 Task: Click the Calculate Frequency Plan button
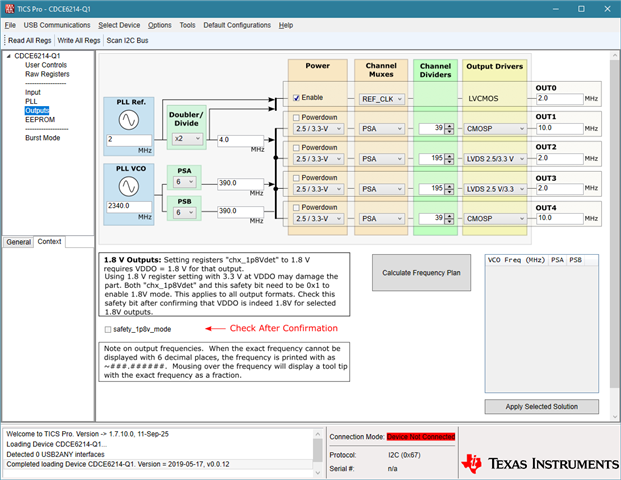(421, 273)
